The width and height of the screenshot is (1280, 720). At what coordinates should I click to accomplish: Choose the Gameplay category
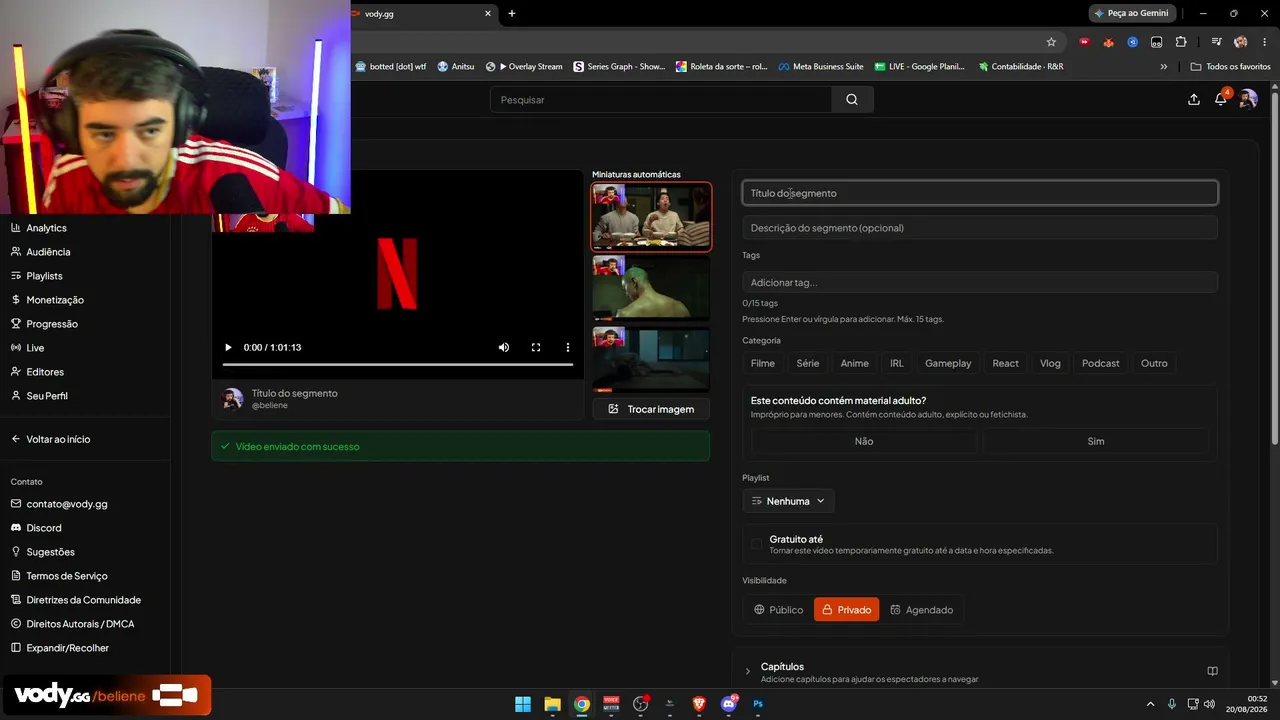948,363
